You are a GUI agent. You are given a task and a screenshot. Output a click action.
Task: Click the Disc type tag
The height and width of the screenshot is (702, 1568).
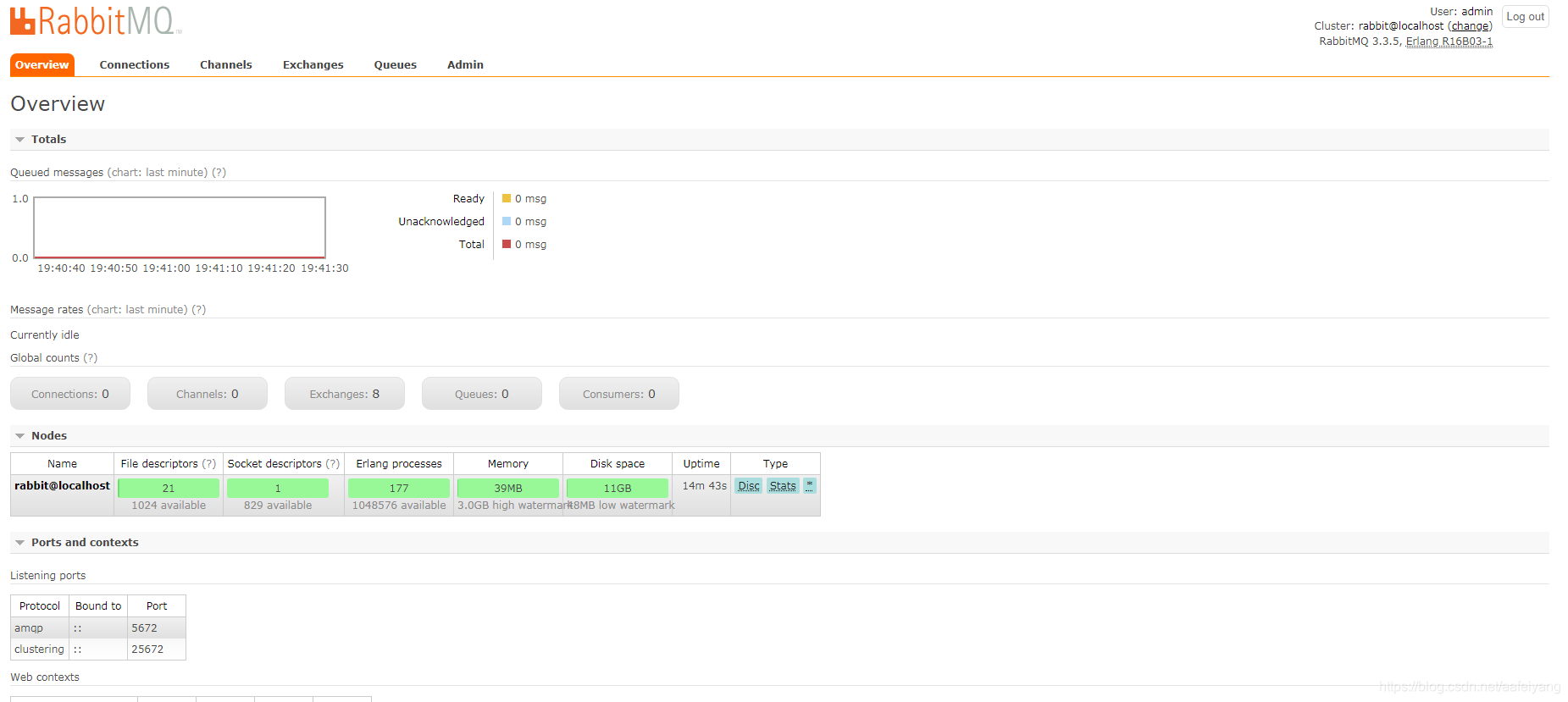pos(749,486)
